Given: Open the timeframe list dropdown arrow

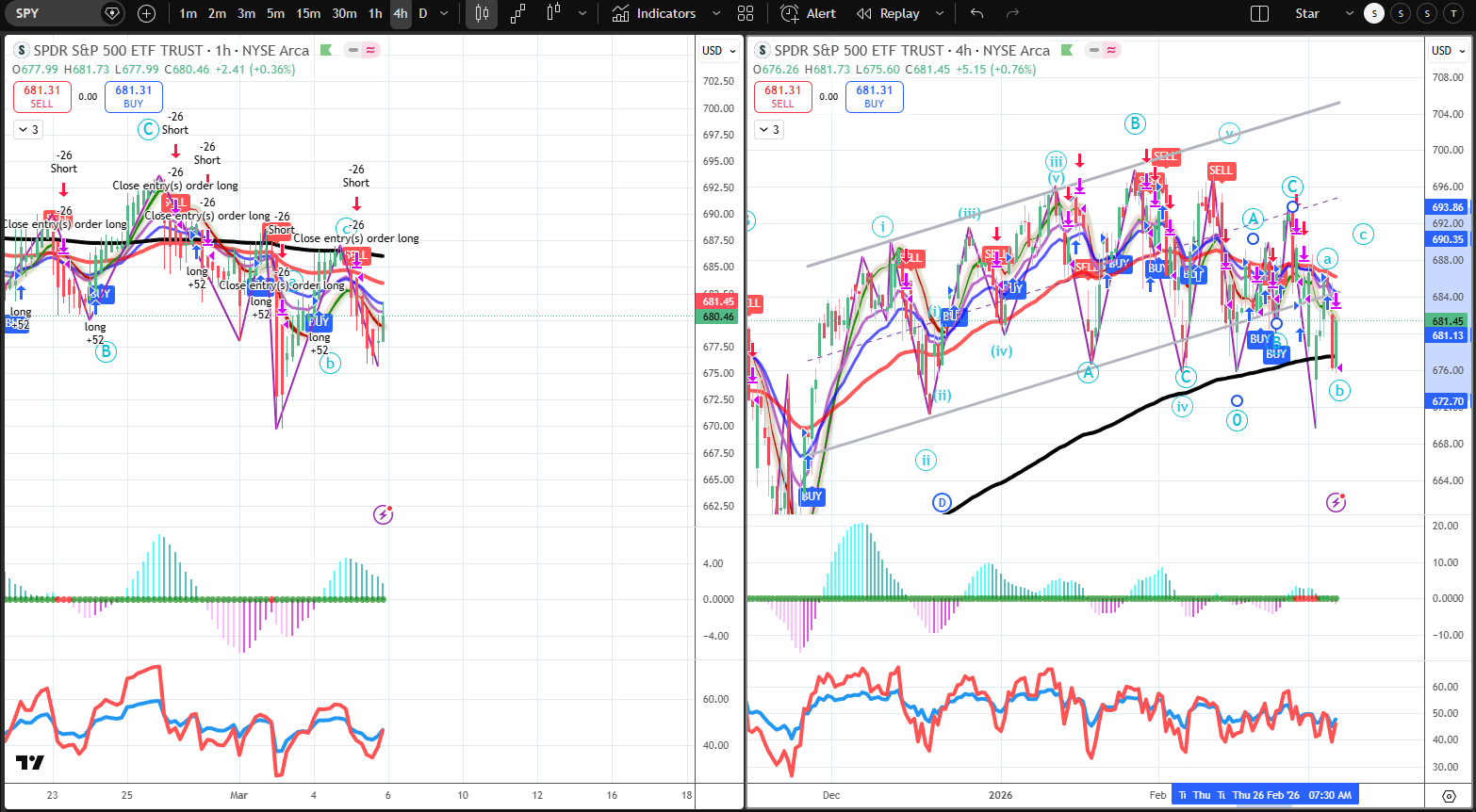Looking at the screenshot, I should 444,13.
